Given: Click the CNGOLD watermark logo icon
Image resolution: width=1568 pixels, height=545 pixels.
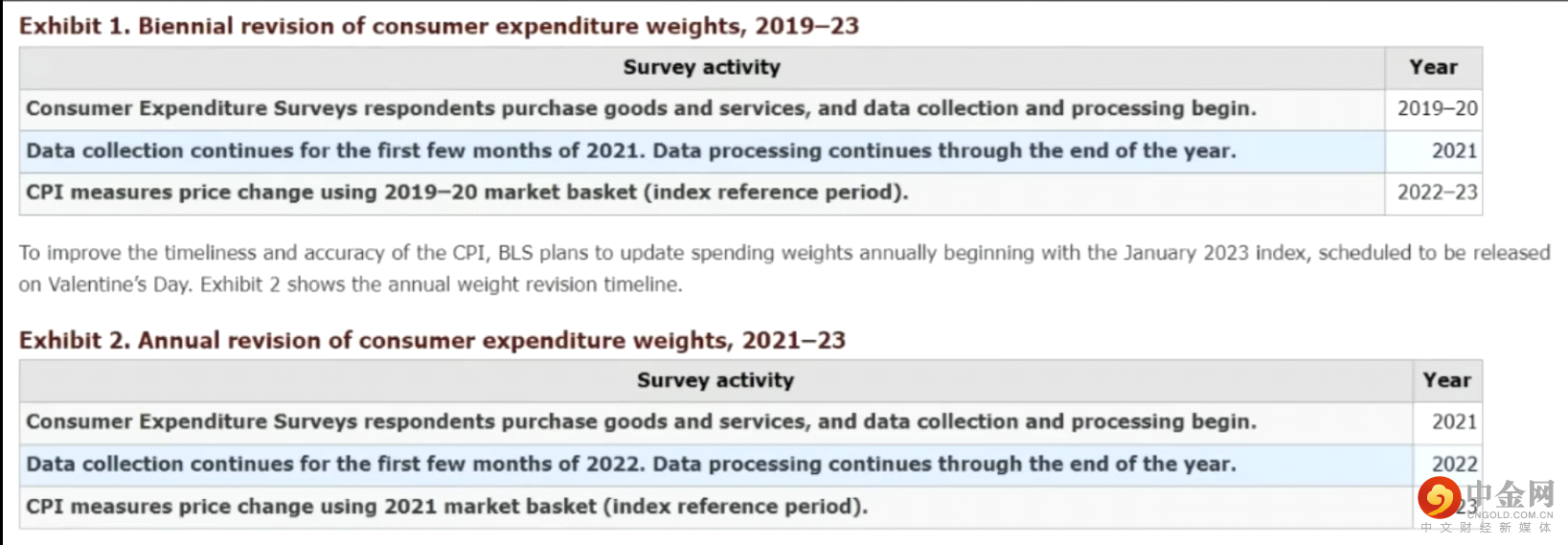Looking at the screenshot, I should click(1439, 499).
